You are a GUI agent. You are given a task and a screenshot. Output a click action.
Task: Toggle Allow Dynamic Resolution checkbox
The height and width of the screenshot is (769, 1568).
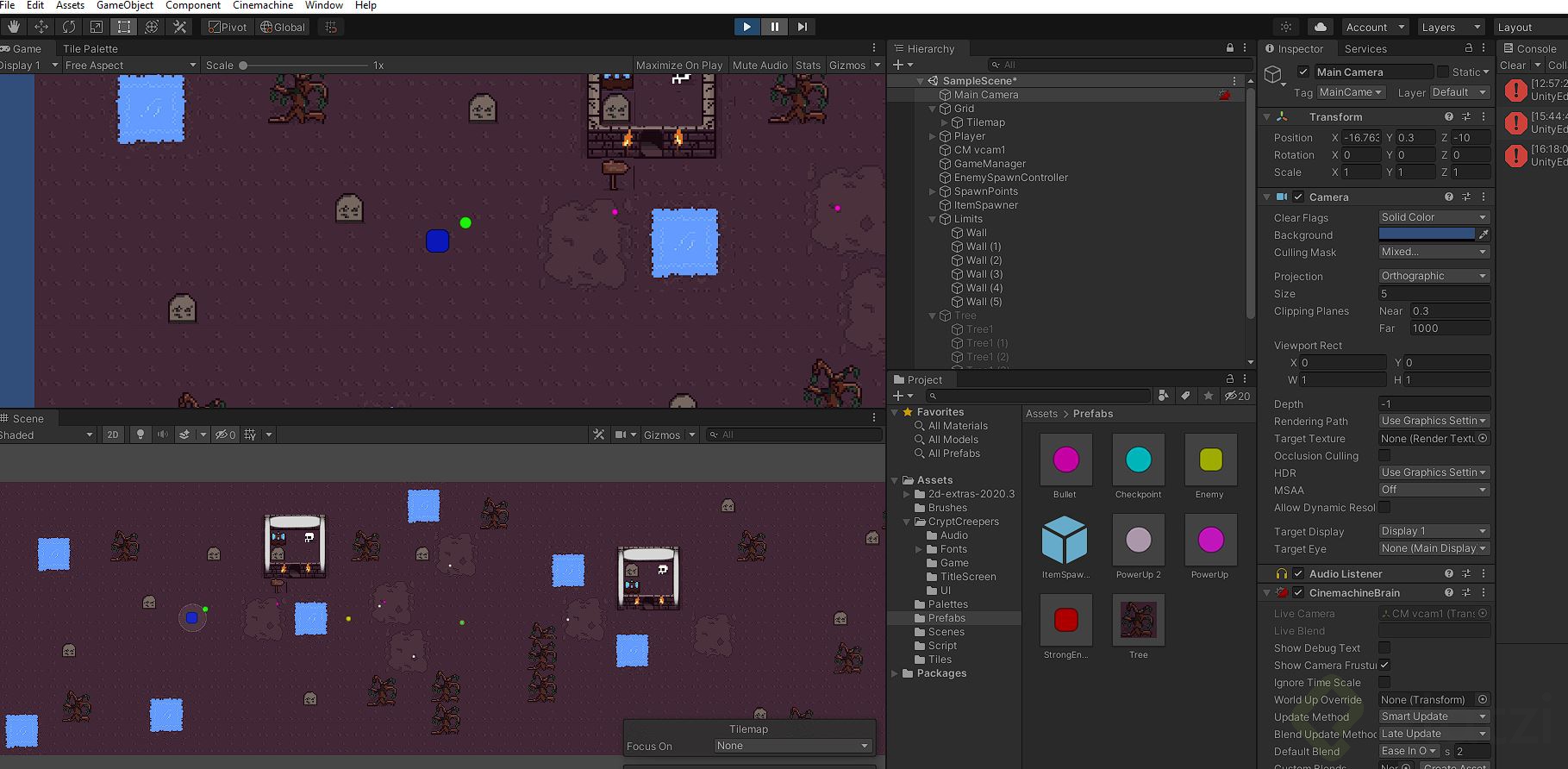[x=1384, y=507]
